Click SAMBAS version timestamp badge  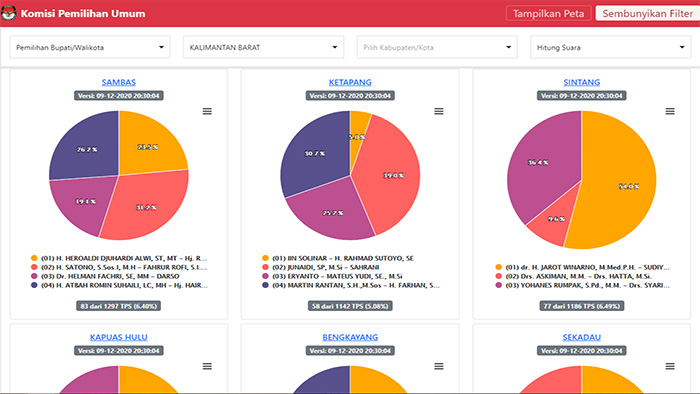[x=119, y=95]
